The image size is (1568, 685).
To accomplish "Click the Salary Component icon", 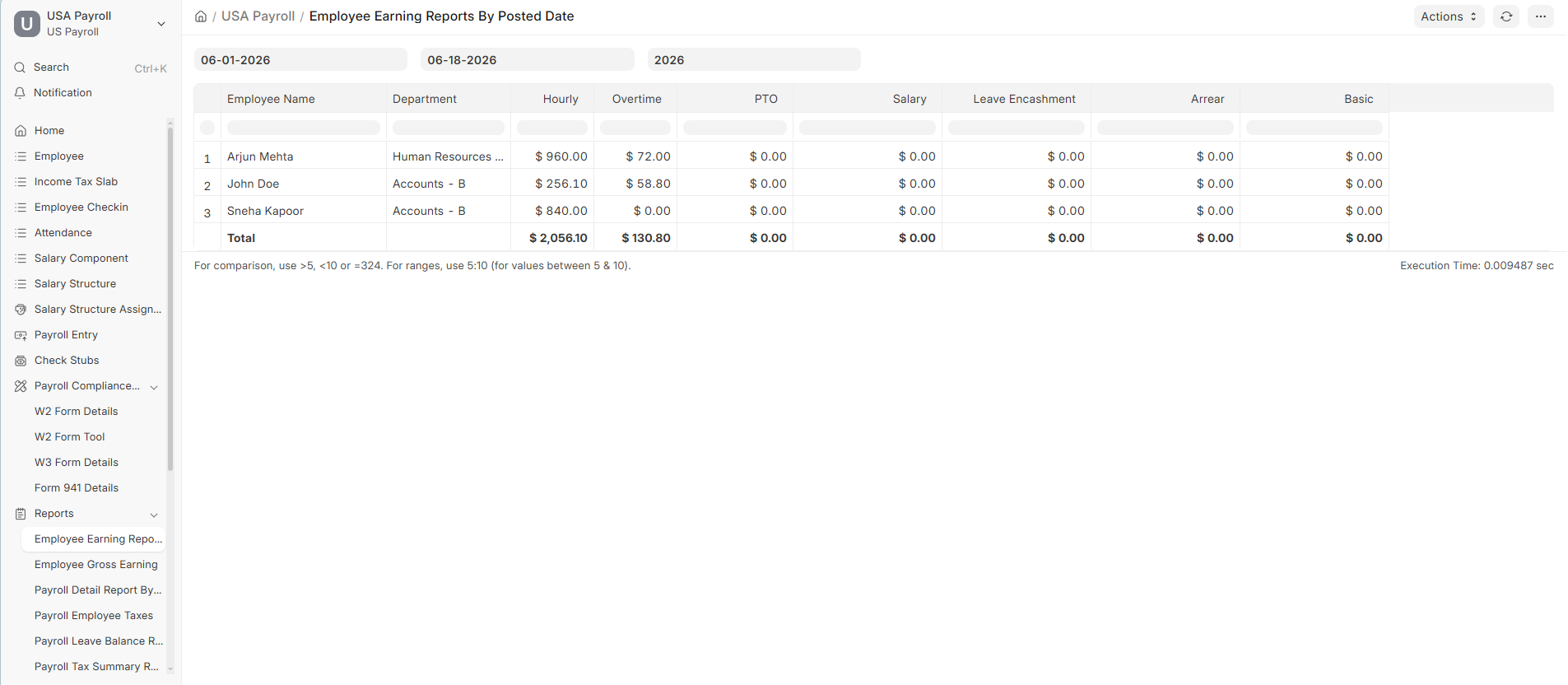I will [x=21, y=259].
